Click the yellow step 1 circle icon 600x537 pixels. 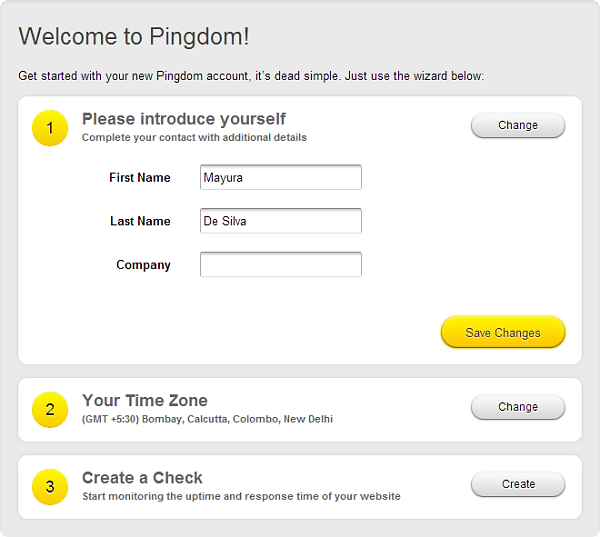click(x=50, y=128)
